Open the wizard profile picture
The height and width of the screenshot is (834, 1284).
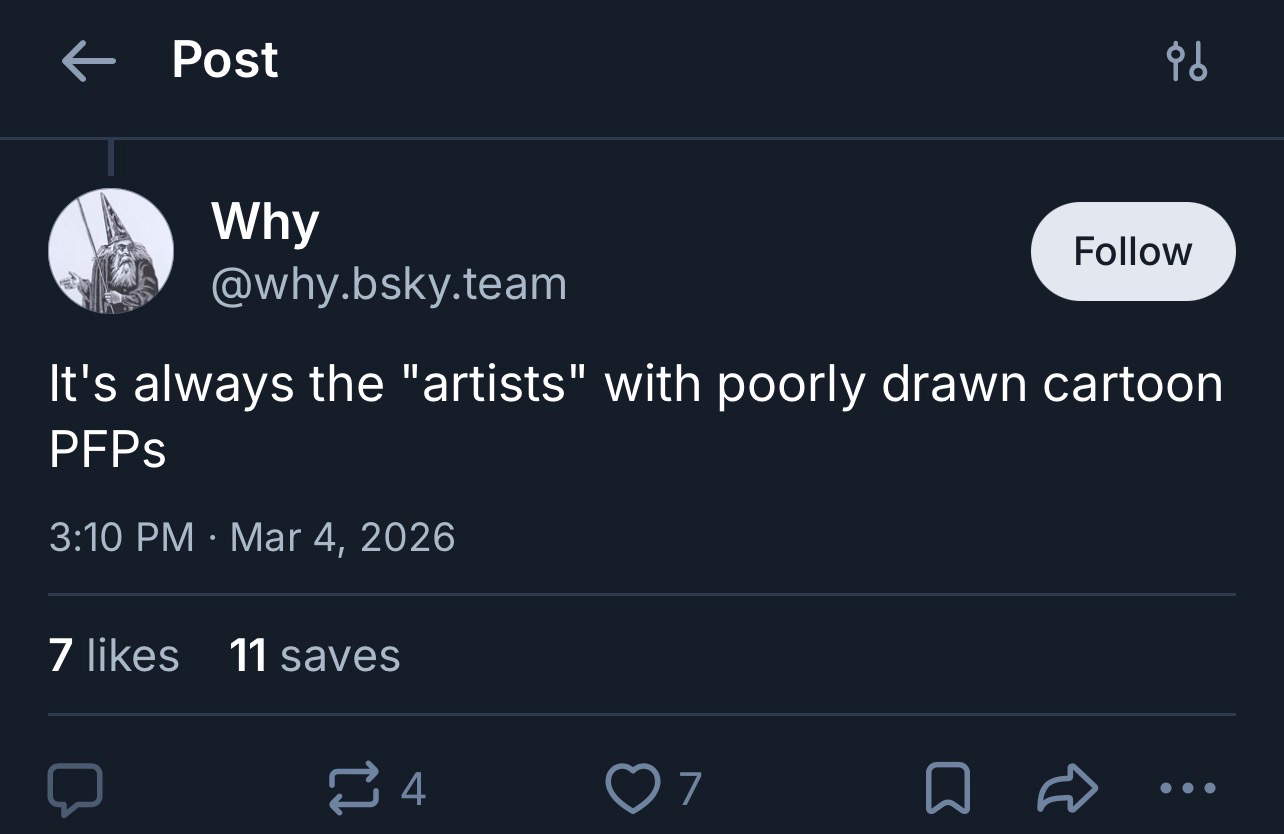point(111,251)
